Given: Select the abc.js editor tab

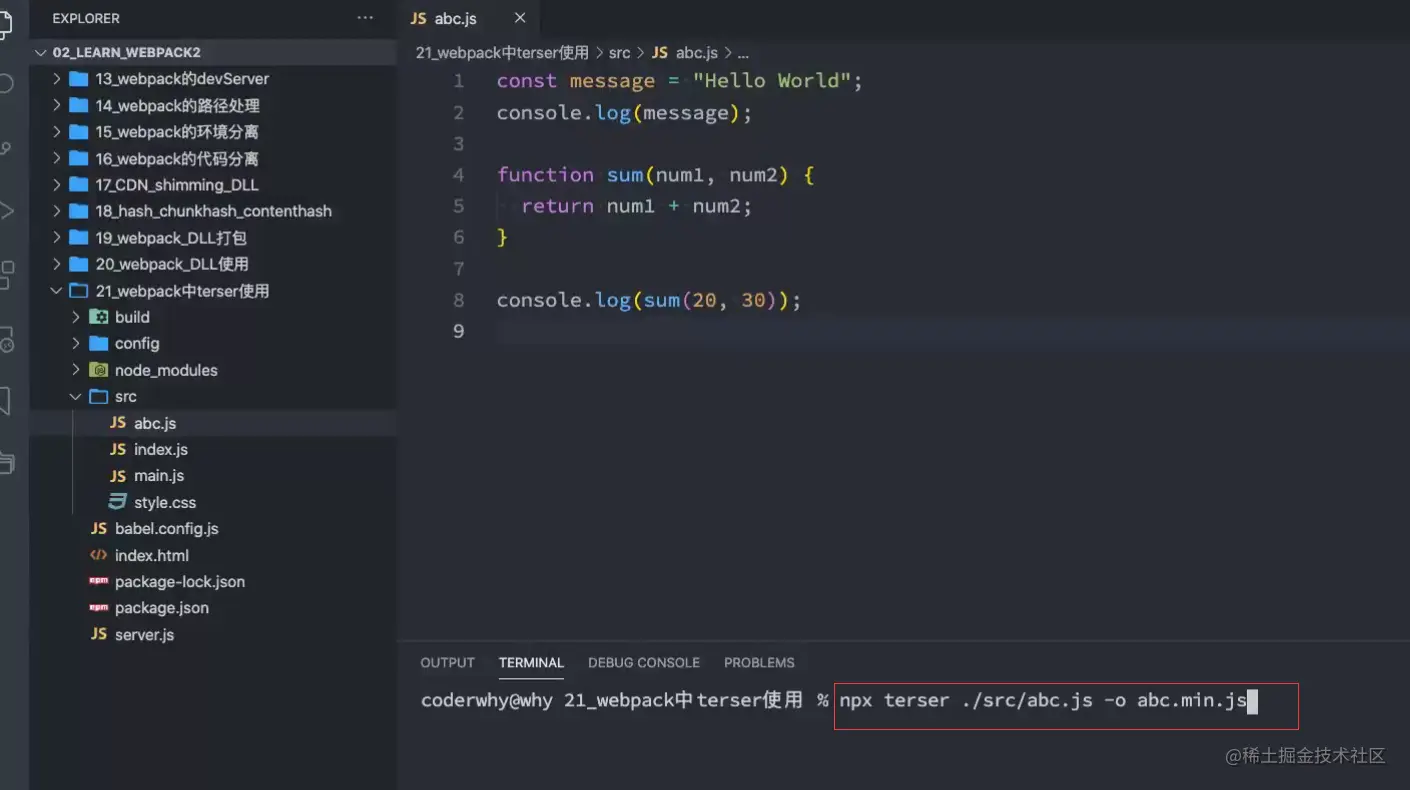Looking at the screenshot, I should (468, 18).
